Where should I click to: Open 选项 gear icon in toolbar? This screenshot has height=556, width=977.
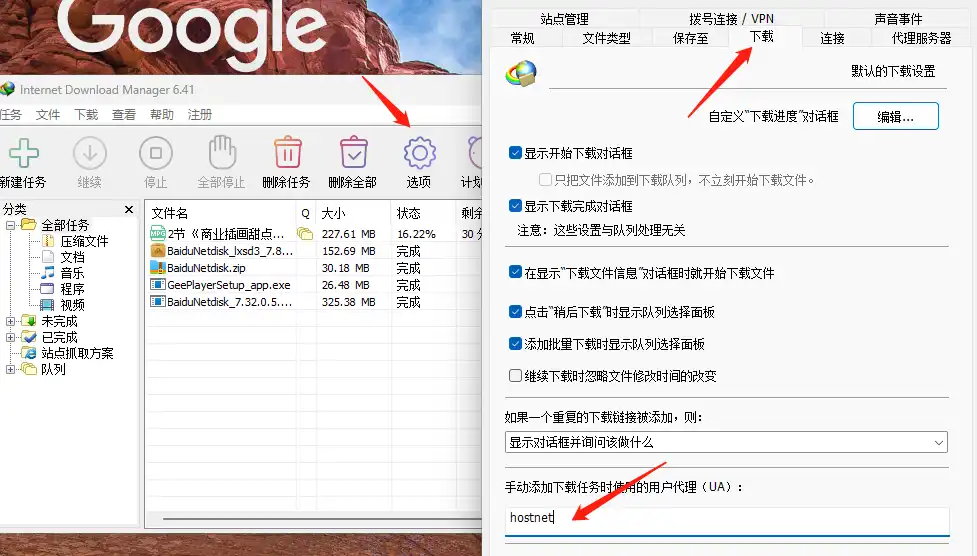click(419, 153)
